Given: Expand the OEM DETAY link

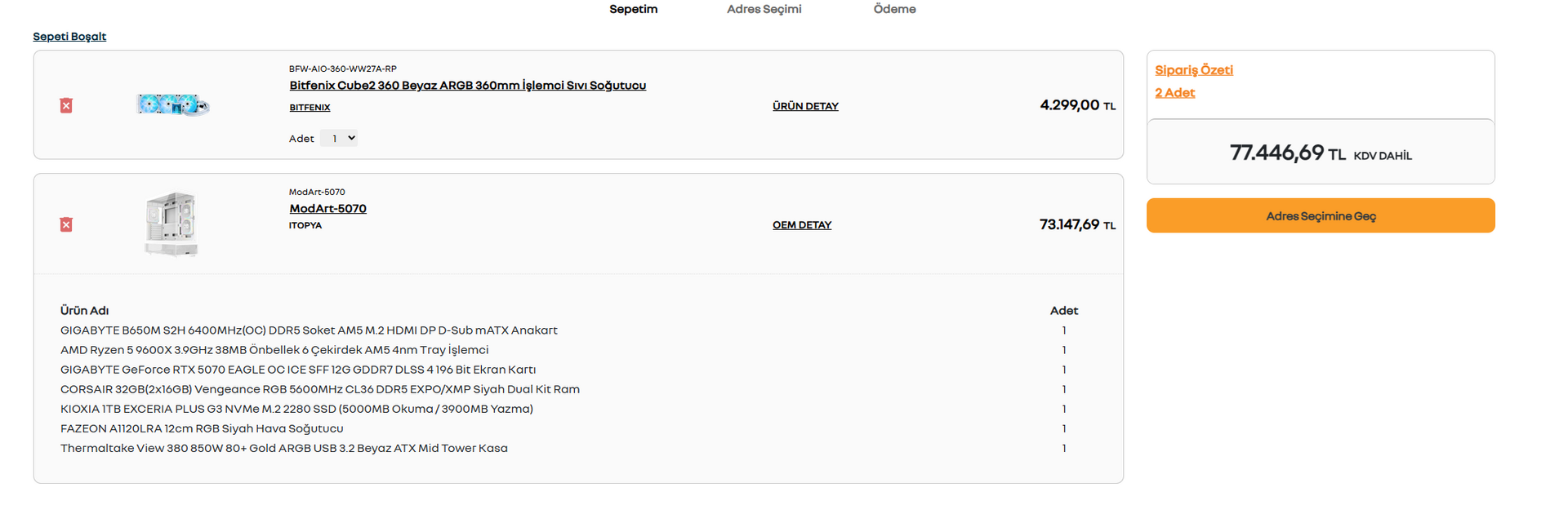Looking at the screenshot, I should tap(802, 225).
